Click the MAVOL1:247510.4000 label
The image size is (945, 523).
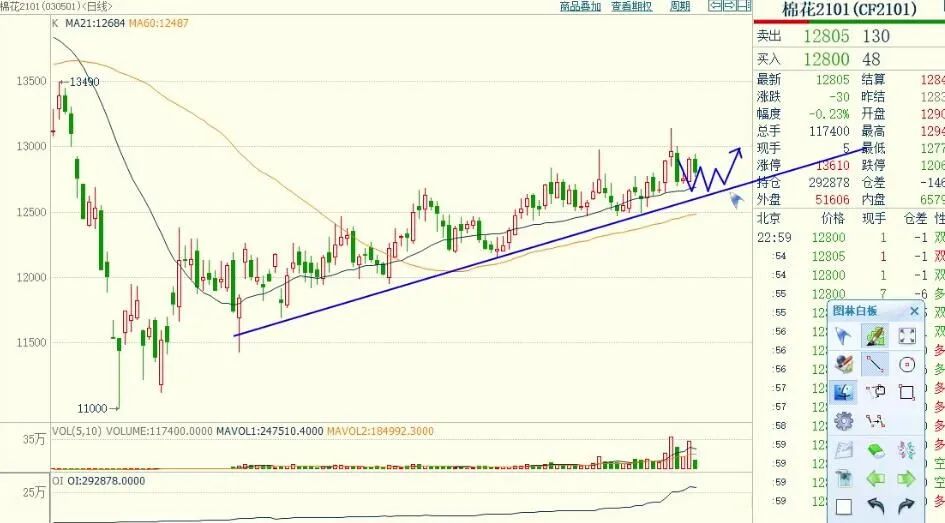pyautogui.click(x=268, y=431)
